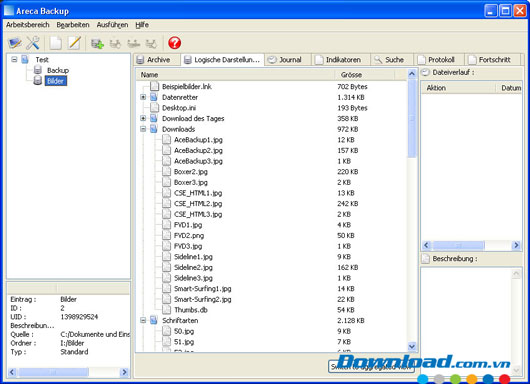Image resolution: width=530 pixels, height=384 pixels.
Task: Open the Bearbeiten menu
Action: 73,25
